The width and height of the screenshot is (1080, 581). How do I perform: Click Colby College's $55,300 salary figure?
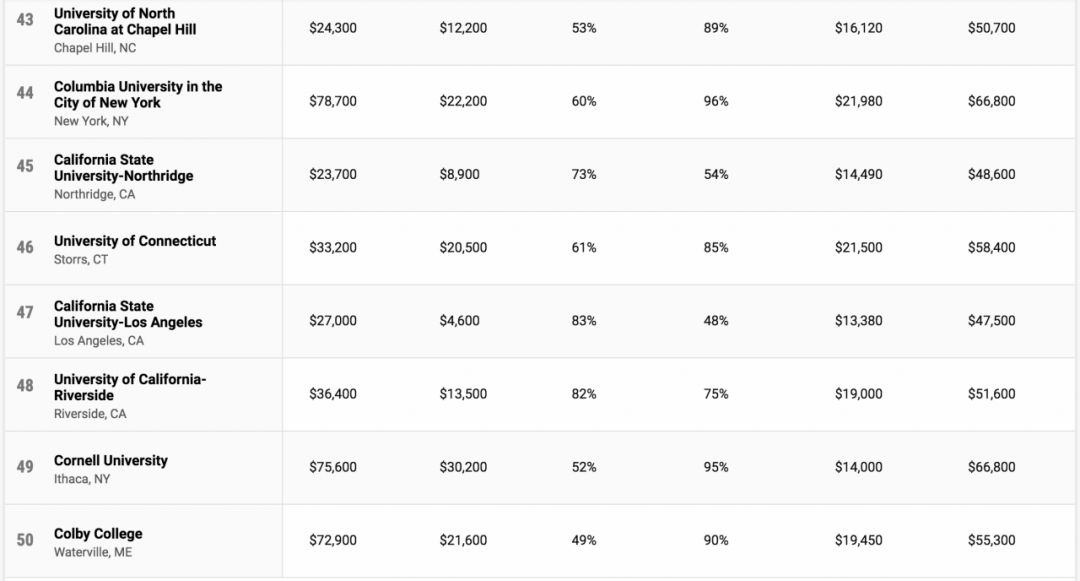click(991, 540)
